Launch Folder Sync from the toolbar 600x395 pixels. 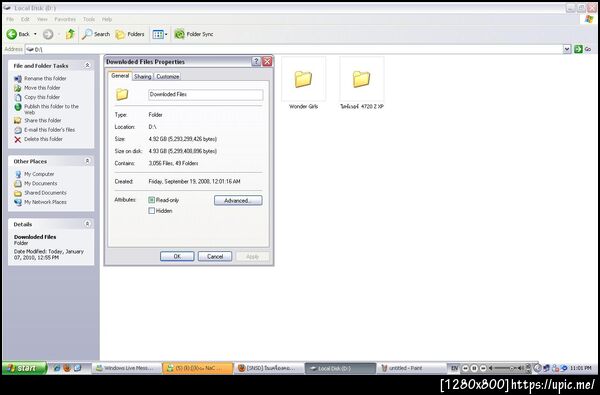(194, 34)
